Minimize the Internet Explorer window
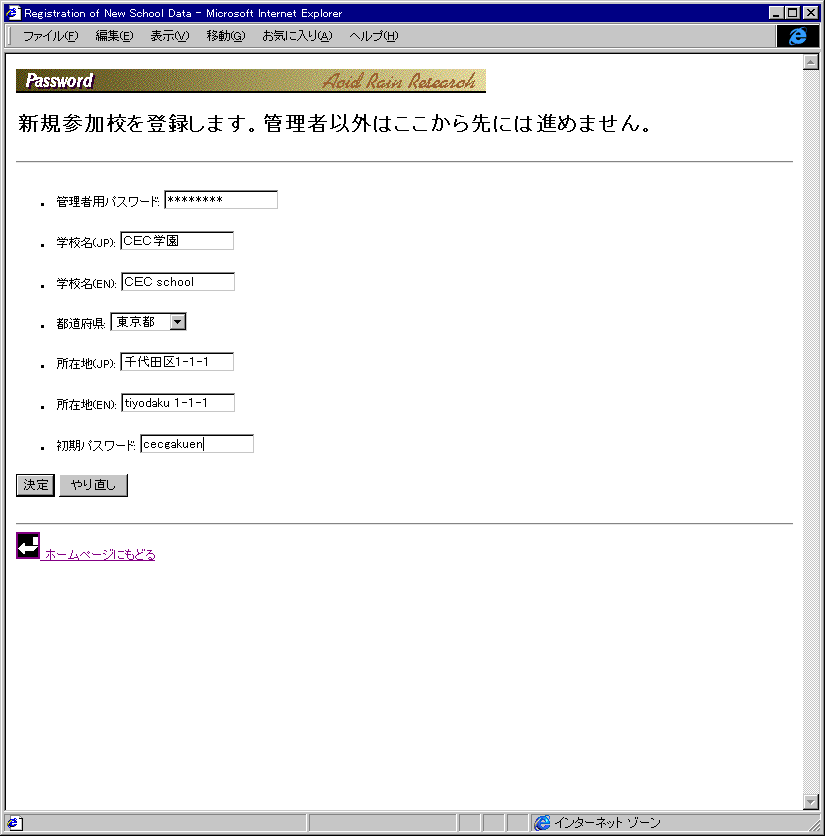The height and width of the screenshot is (836, 825). [776, 13]
